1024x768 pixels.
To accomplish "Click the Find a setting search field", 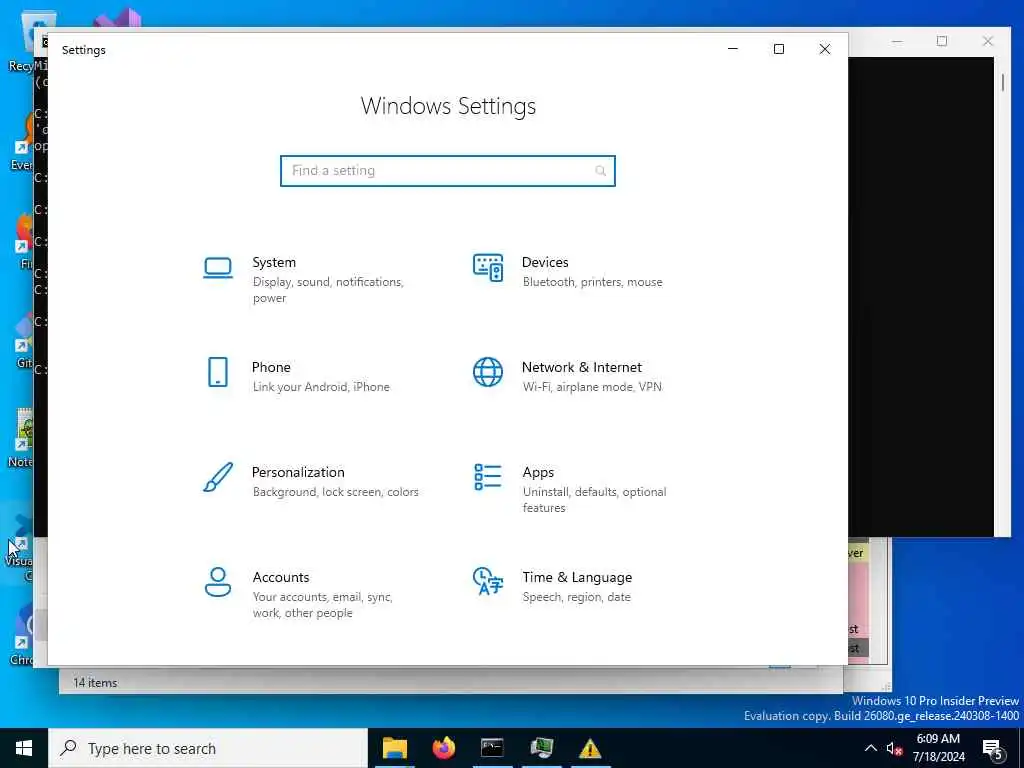I will tap(447, 171).
